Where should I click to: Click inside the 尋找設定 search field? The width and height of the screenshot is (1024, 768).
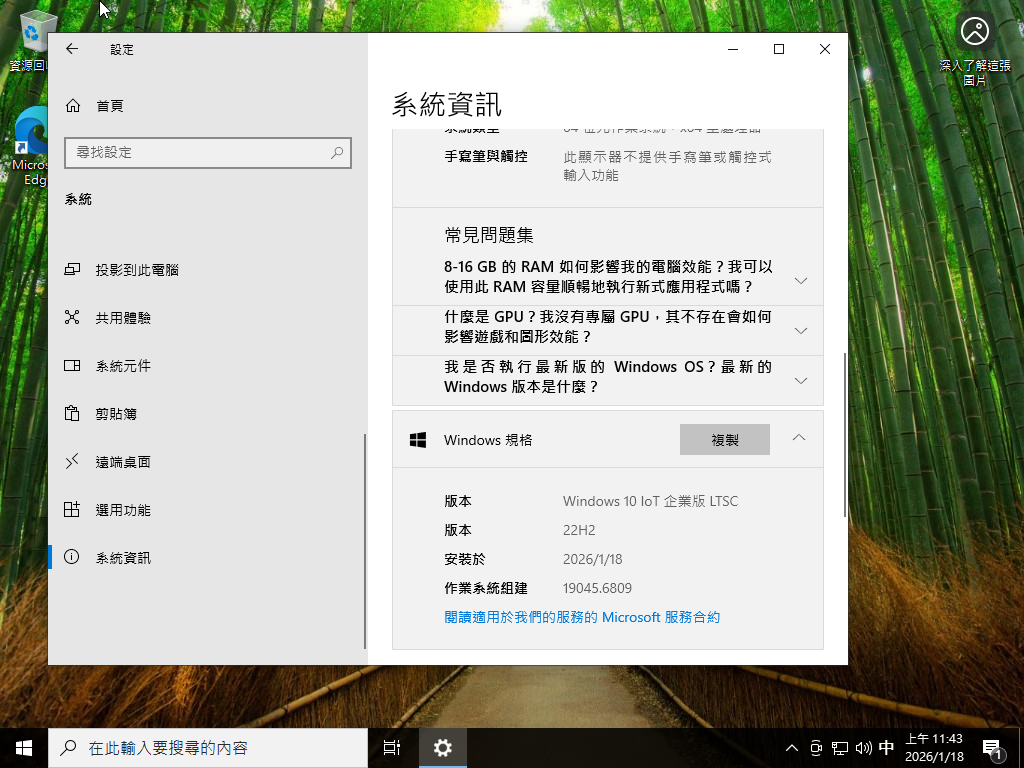point(195,152)
